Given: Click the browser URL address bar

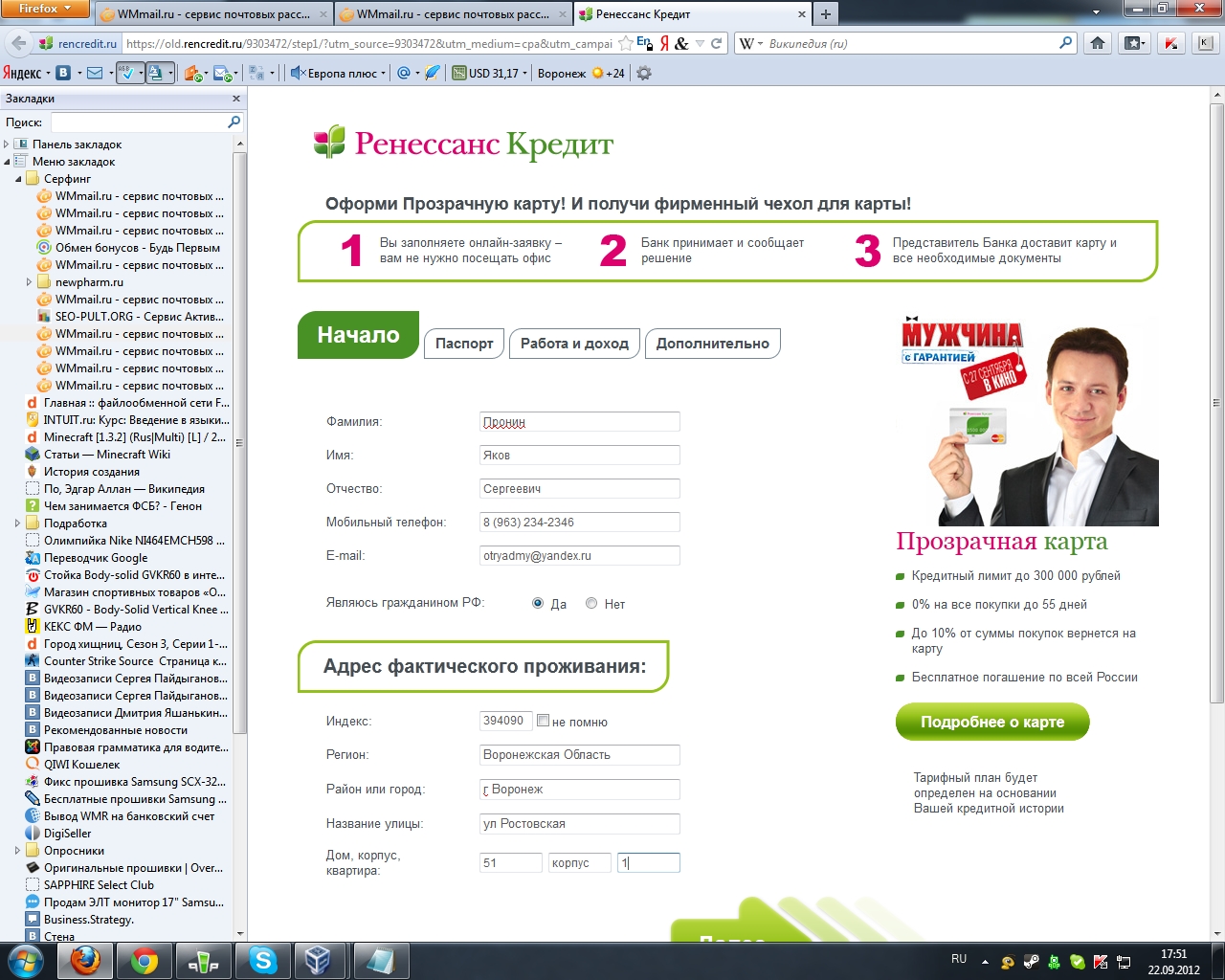Looking at the screenshot, I should (x=368, y=43).
